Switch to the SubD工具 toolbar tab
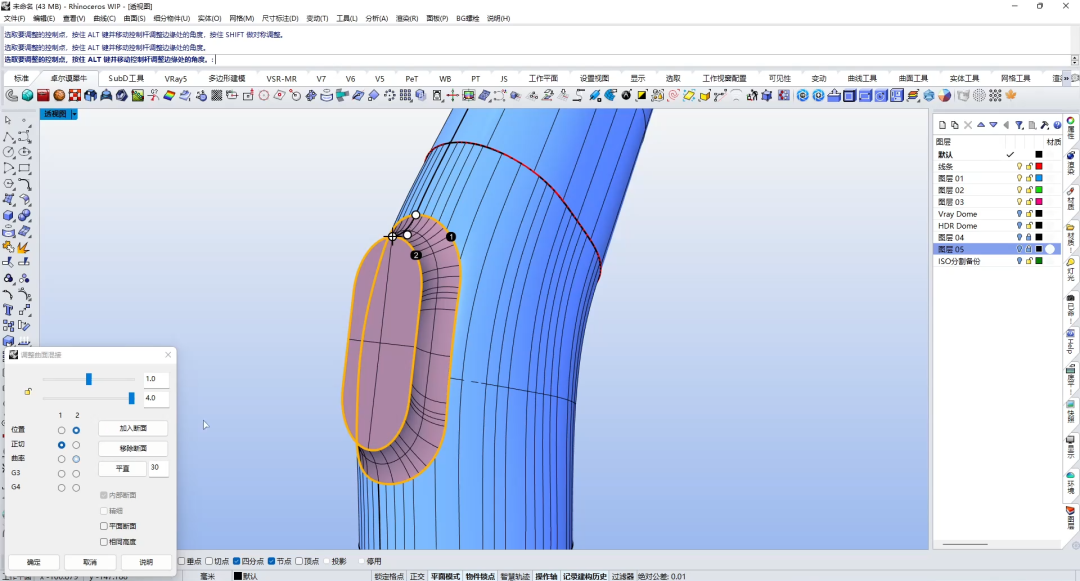Image resolution: width=1080 pixels, height=581 pixels. coord(126,78)
